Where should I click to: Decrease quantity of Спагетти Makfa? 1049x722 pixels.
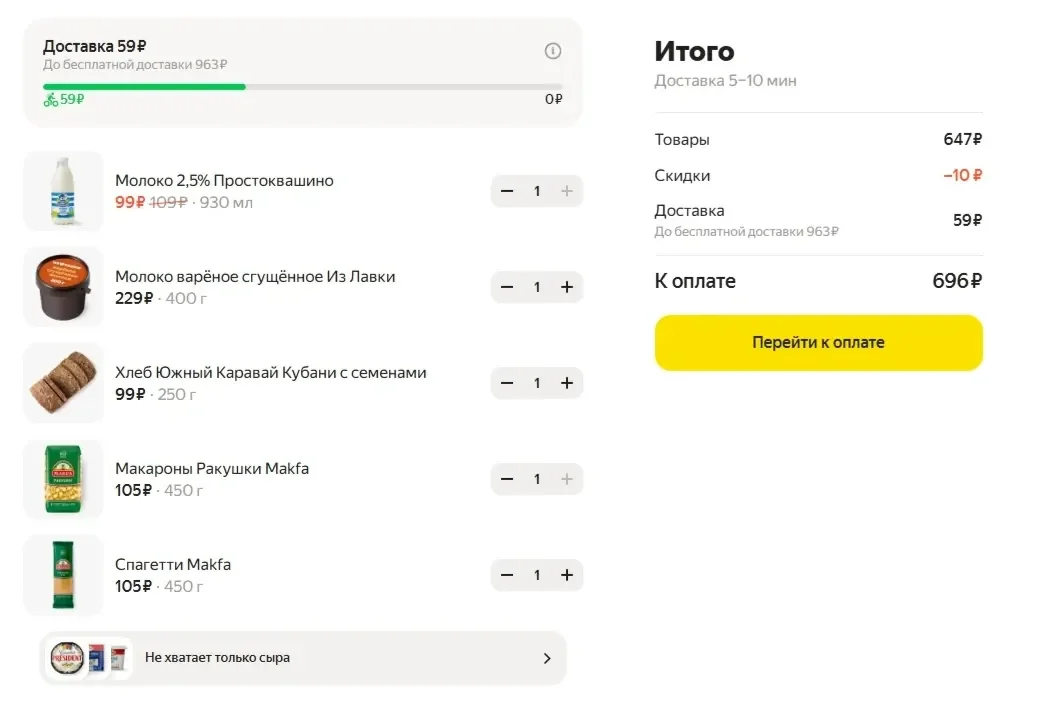click(507, 575)
